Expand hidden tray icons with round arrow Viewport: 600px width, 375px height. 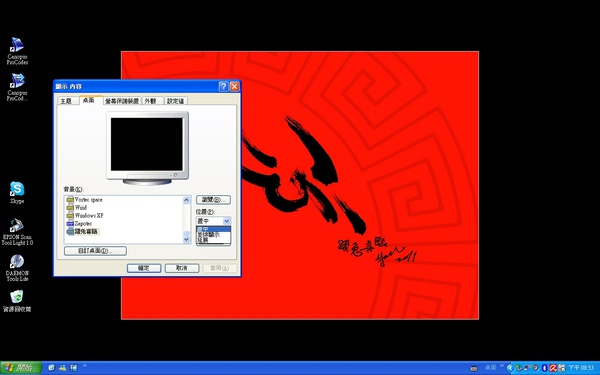[510, 368]
